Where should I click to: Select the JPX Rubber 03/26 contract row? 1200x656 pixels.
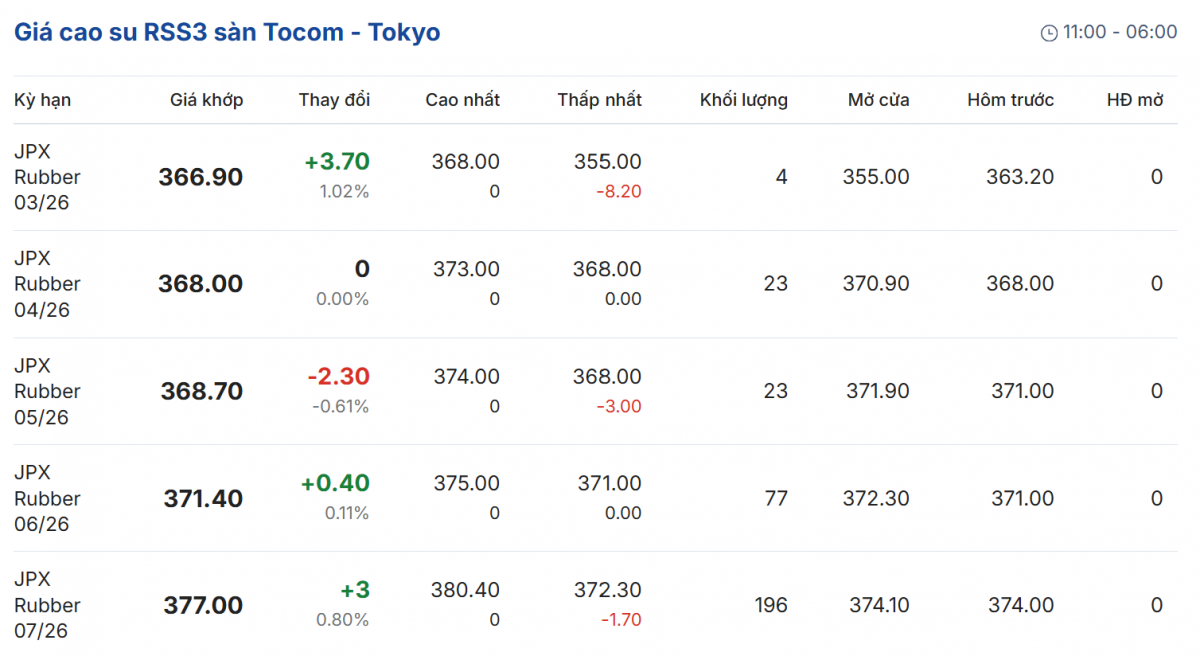pyautogui.click(x=47, y=177)
